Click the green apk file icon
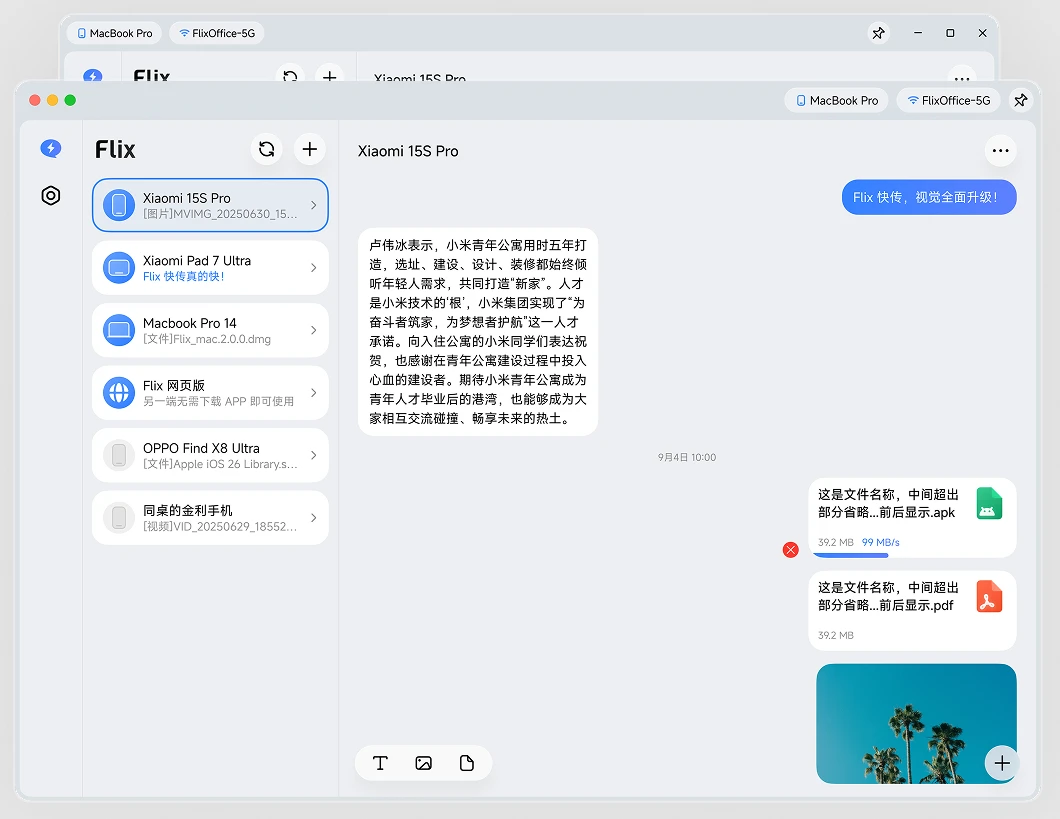Screen dimensions: 1060x819 (989, 503)
